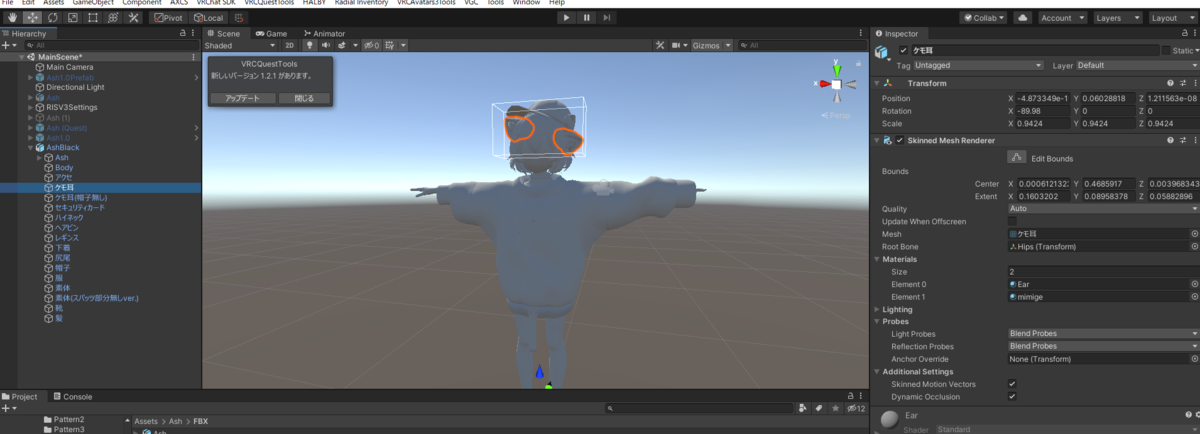Toggle ケモ耳 object active checkbox
The height and width of the screenshot is (434, 1200).
[904, 50]
